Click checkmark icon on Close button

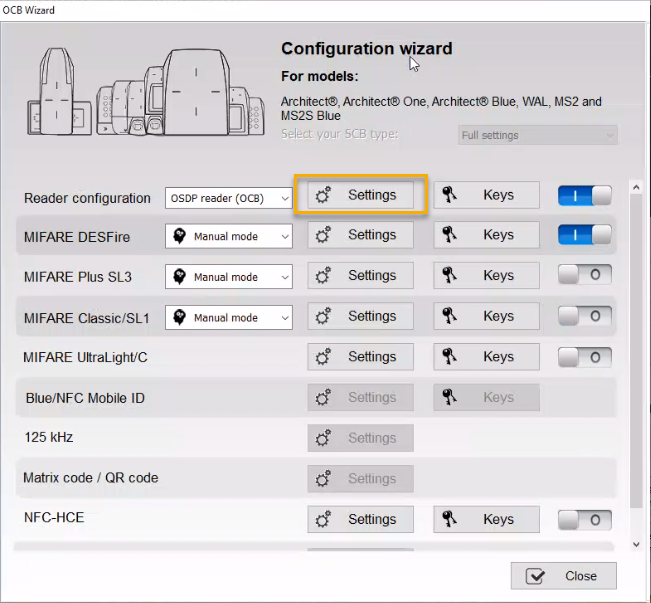[535, 576]
